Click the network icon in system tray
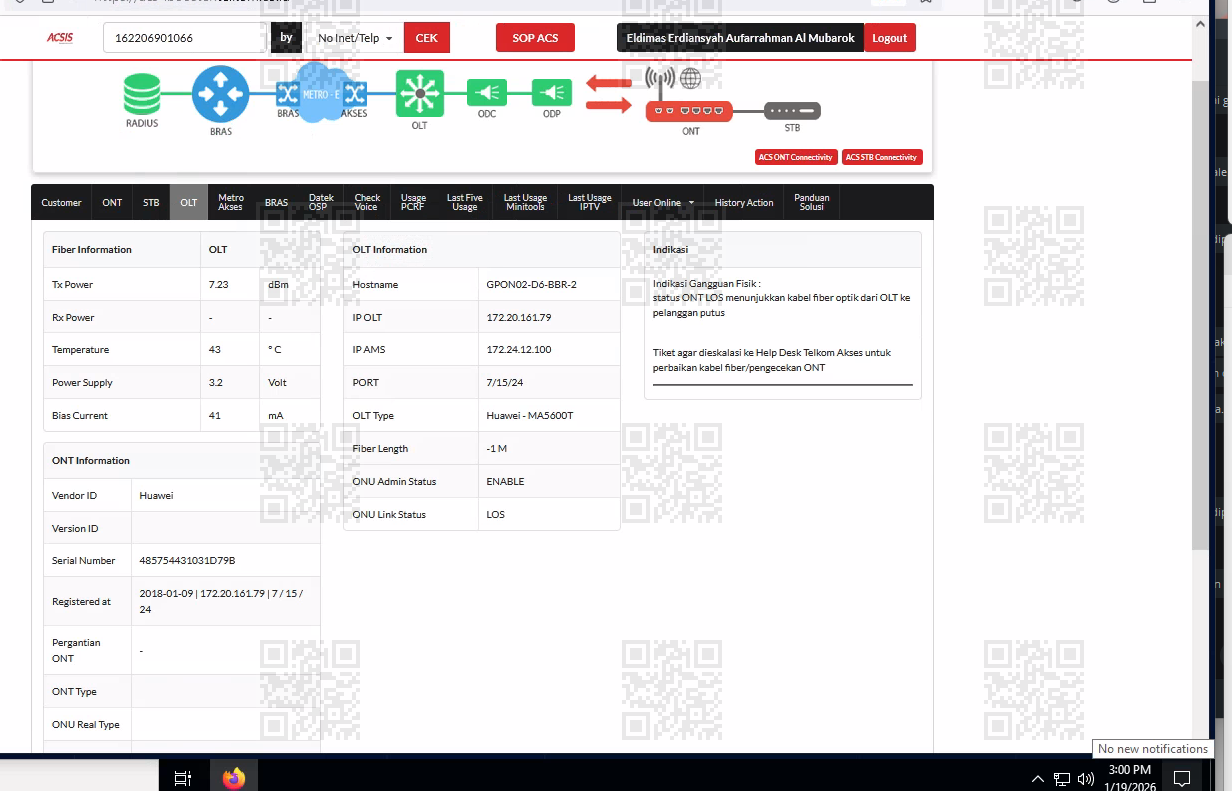The height and width of the screenshot is (791, 1232). click(x=1062, y=778)
